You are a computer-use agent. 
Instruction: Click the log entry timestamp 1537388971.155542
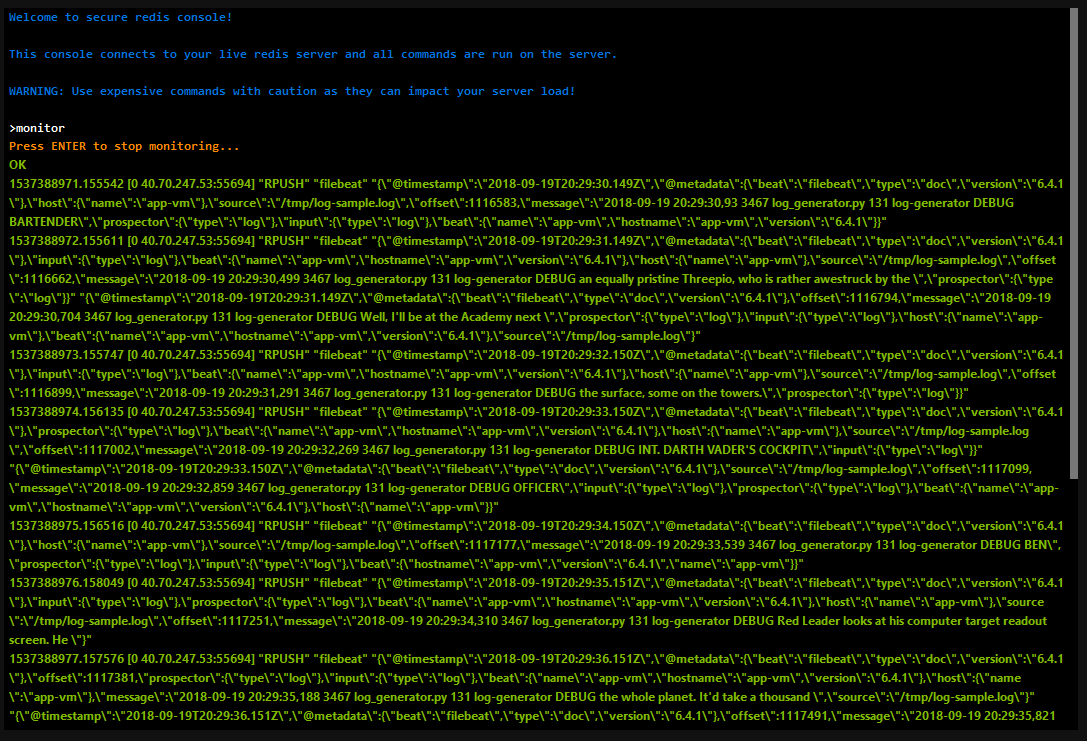pyautogui.click(x=67, y=184)
